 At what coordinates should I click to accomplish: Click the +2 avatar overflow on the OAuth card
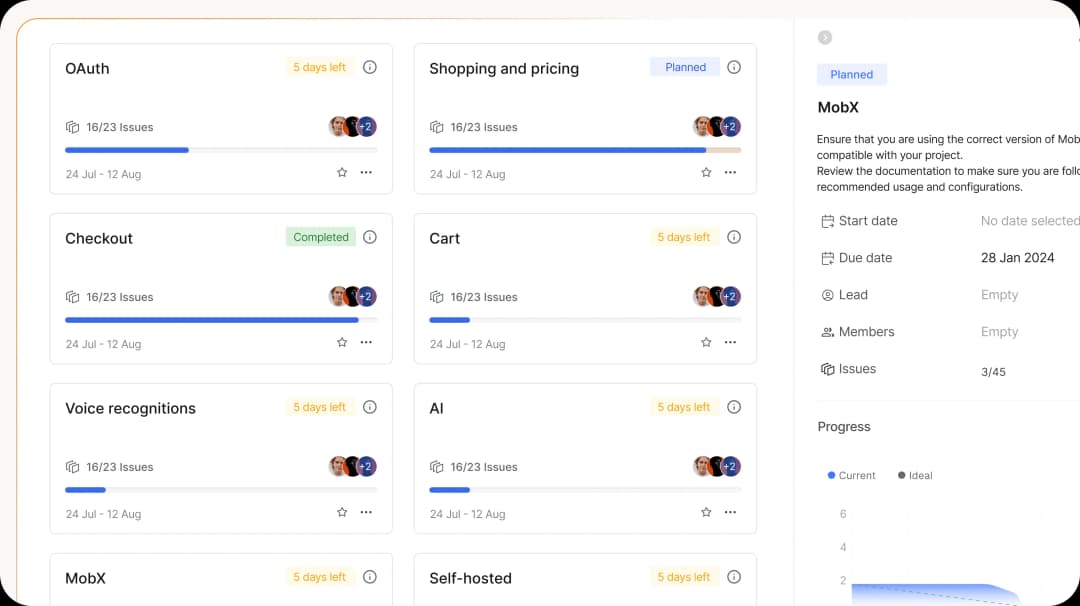(365, 127)
